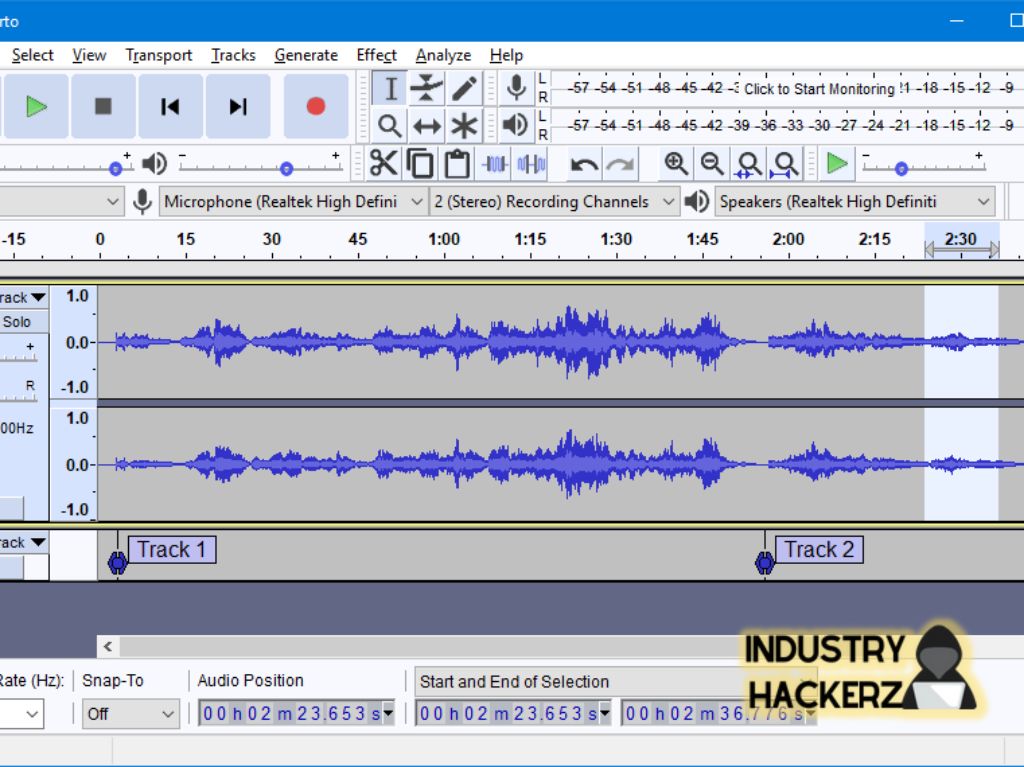Image resolution: width=1024 pixels, height=767 pixels.
Task: Open the audio track name dropdown menu
Action: tap(24, 298)
